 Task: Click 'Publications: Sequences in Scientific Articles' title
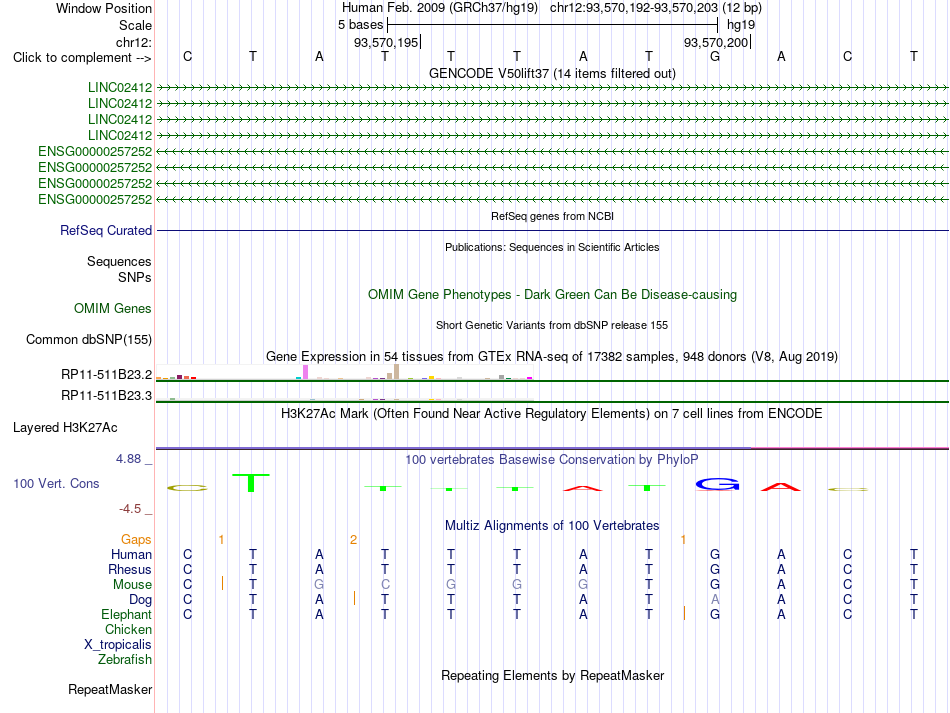tap(552, 247)
